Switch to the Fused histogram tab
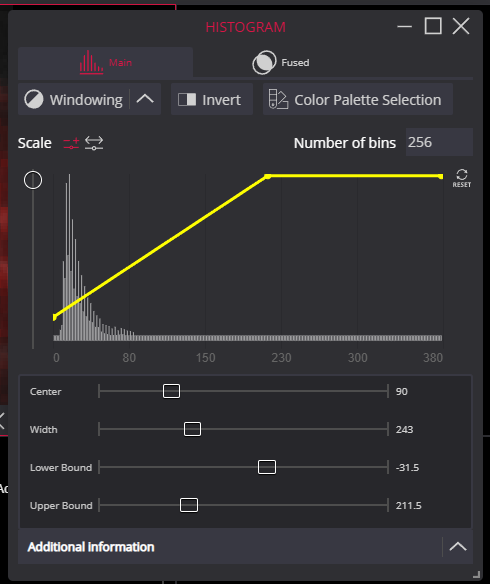 click(x=280, y=63)
